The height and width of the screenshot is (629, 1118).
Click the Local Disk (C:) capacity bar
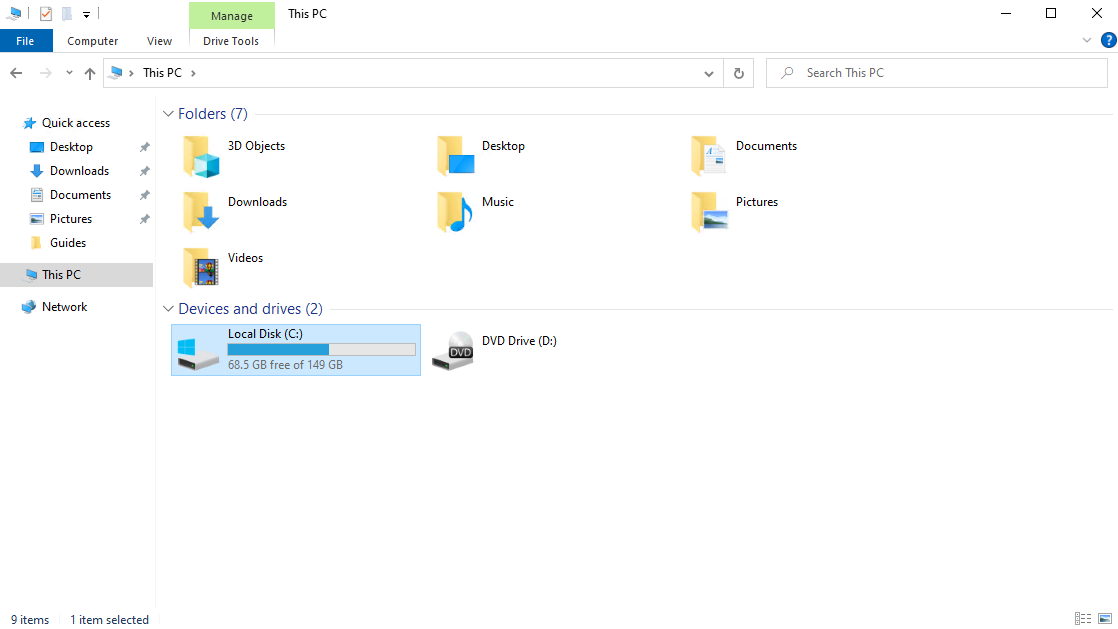click(x=321, y=350)
